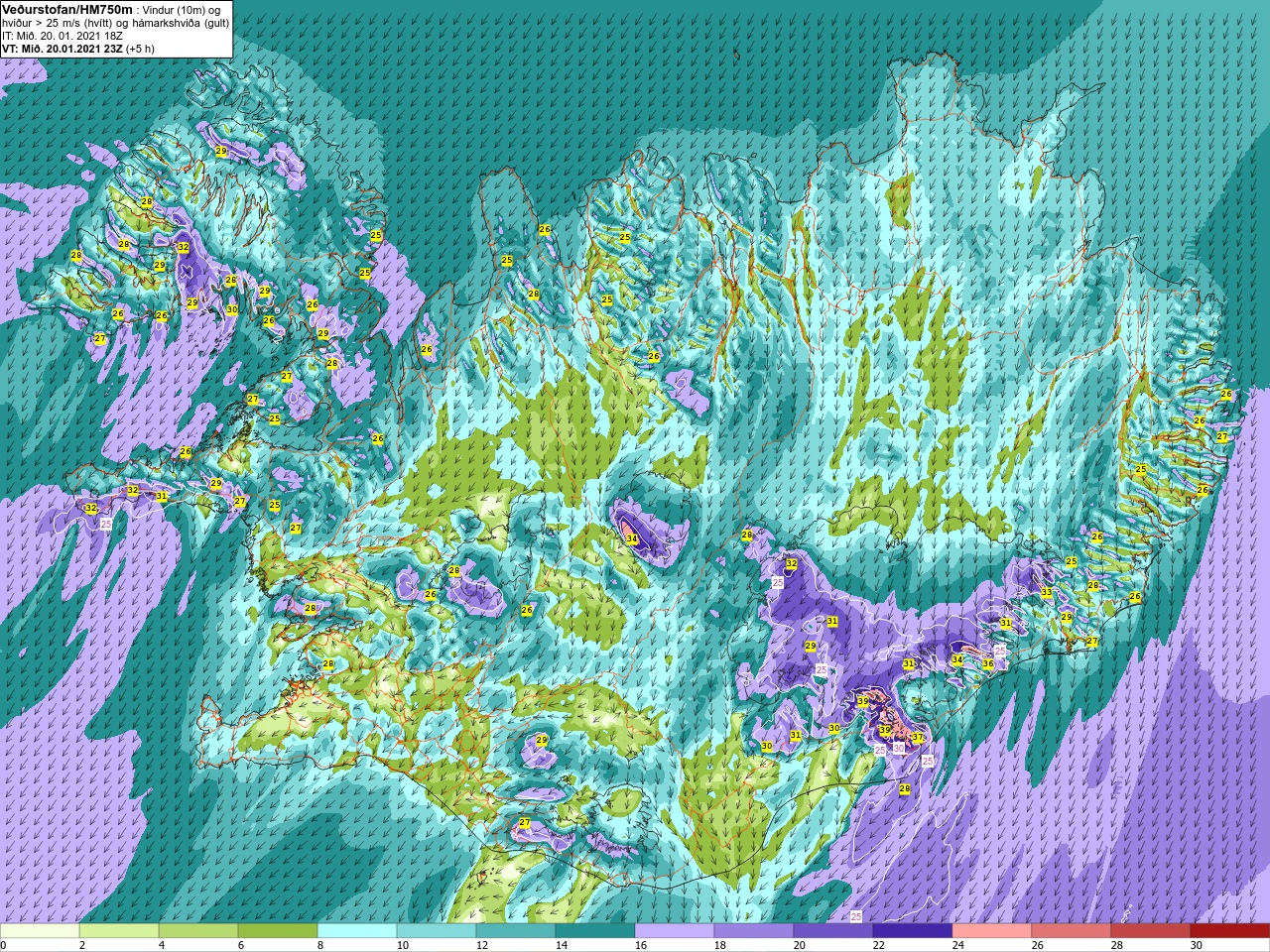Select the legend scale tick number "12"
1270x952 pixels.
(482, 945)
